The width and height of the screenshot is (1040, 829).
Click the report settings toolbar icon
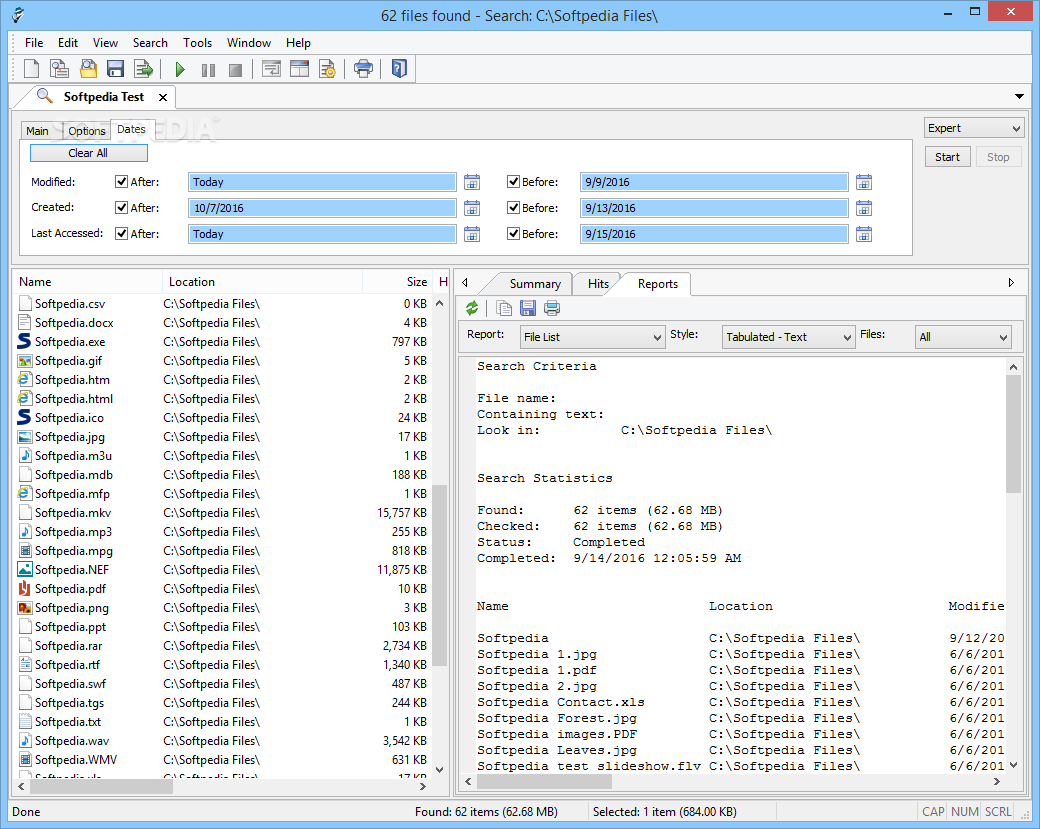(328, 68)
